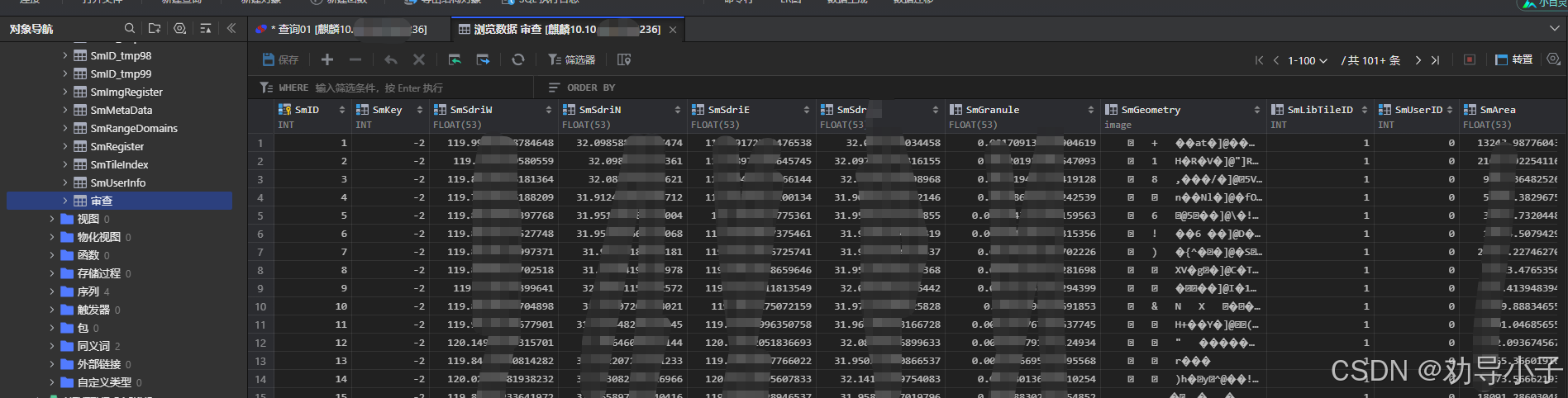Image resolution: width=1568 pixels, height=398 pixels.
Task: Select the 同义词 folder
Action: 93,346
